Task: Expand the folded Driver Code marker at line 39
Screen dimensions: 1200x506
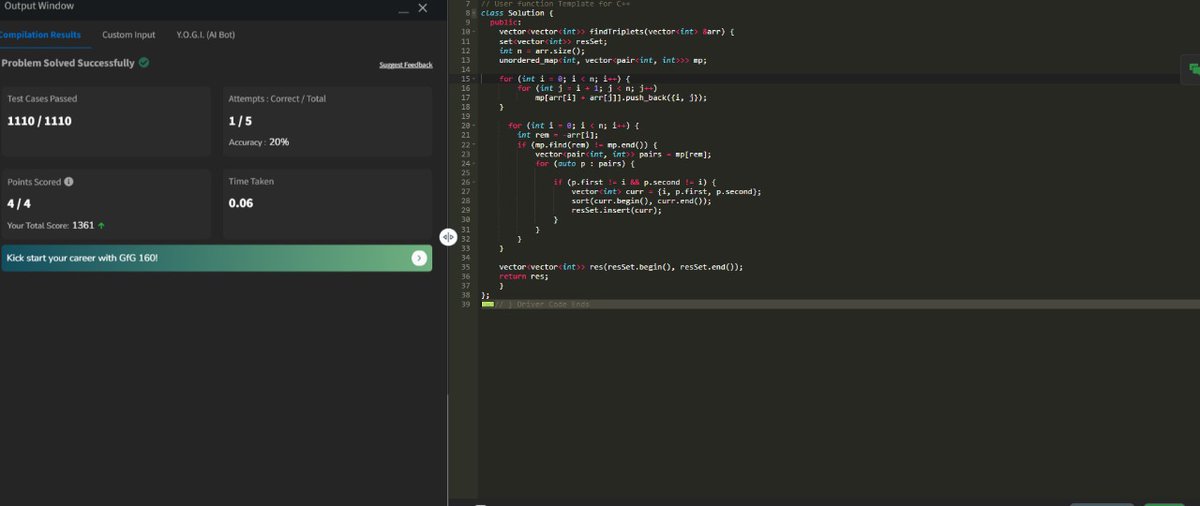Action: pyautogui.click(x=487, y=304)
